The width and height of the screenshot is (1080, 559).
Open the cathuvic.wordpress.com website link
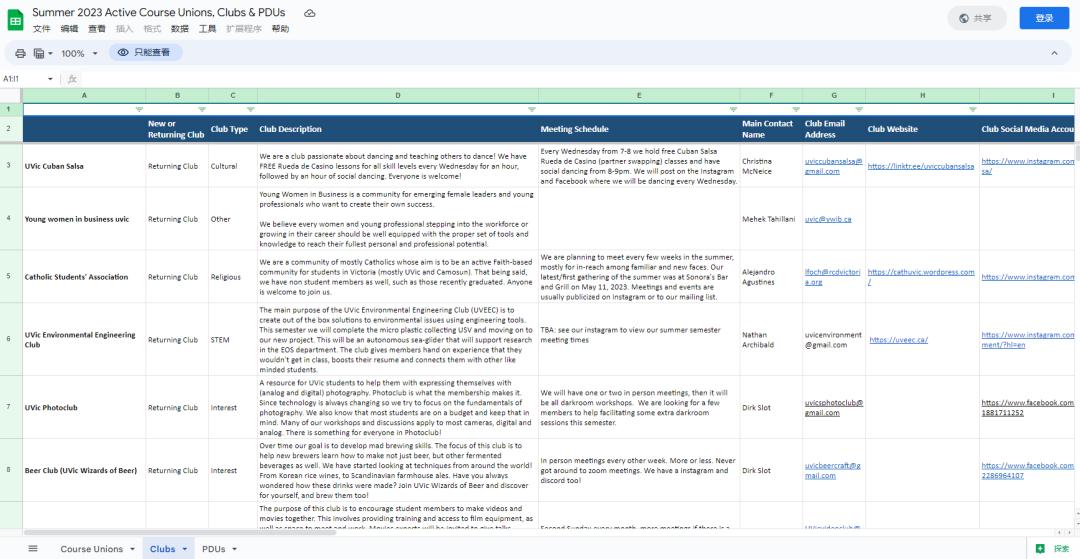tap(920, 277)
